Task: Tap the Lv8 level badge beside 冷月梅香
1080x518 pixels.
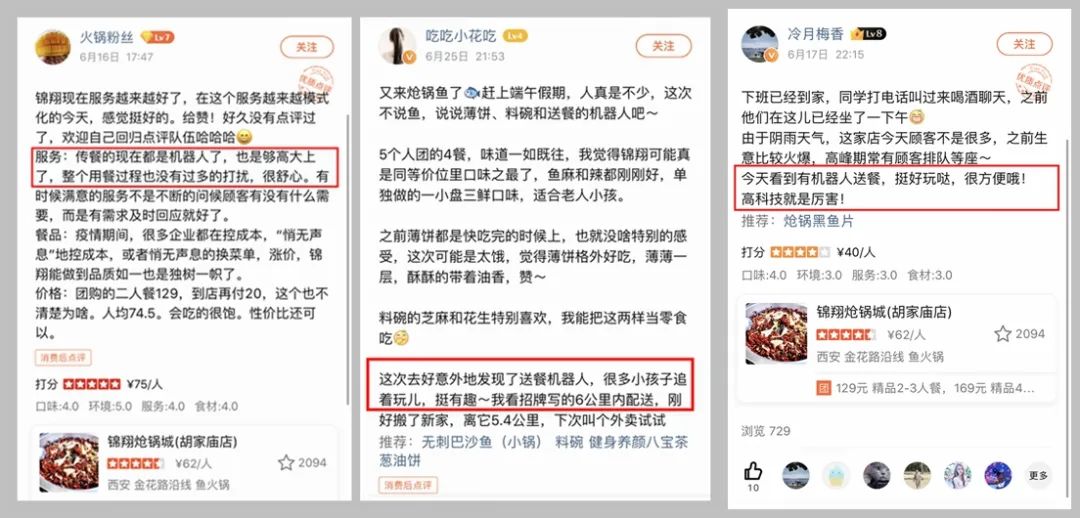Action: click(868, 34)
